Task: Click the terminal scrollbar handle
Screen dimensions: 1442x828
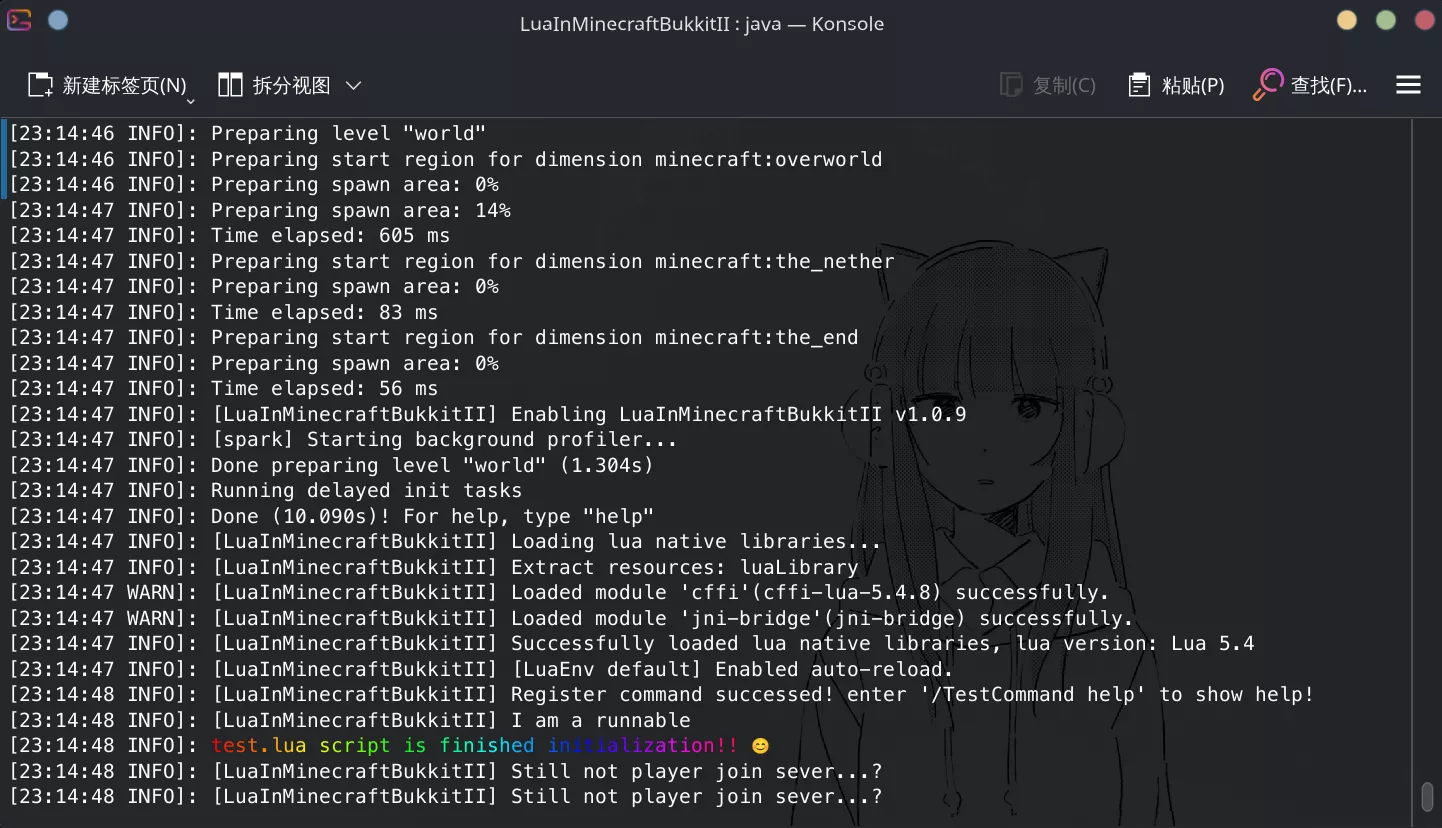Action: click(x=1427, y=797)
